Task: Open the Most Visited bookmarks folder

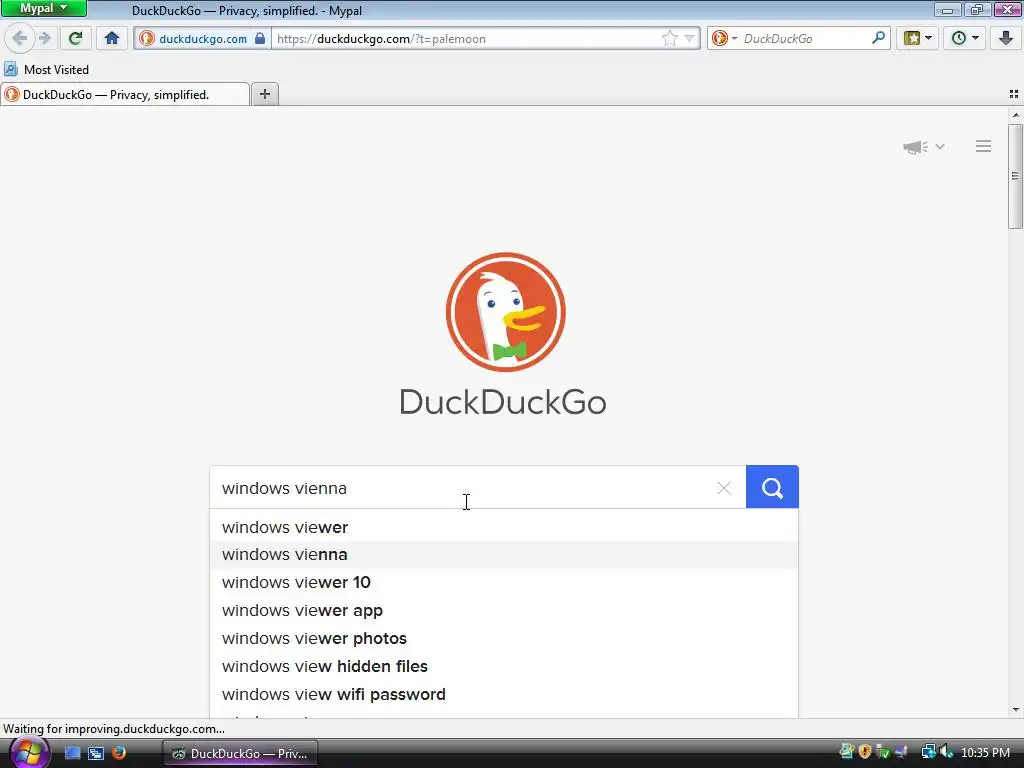Action: click(x=46, y=69)
